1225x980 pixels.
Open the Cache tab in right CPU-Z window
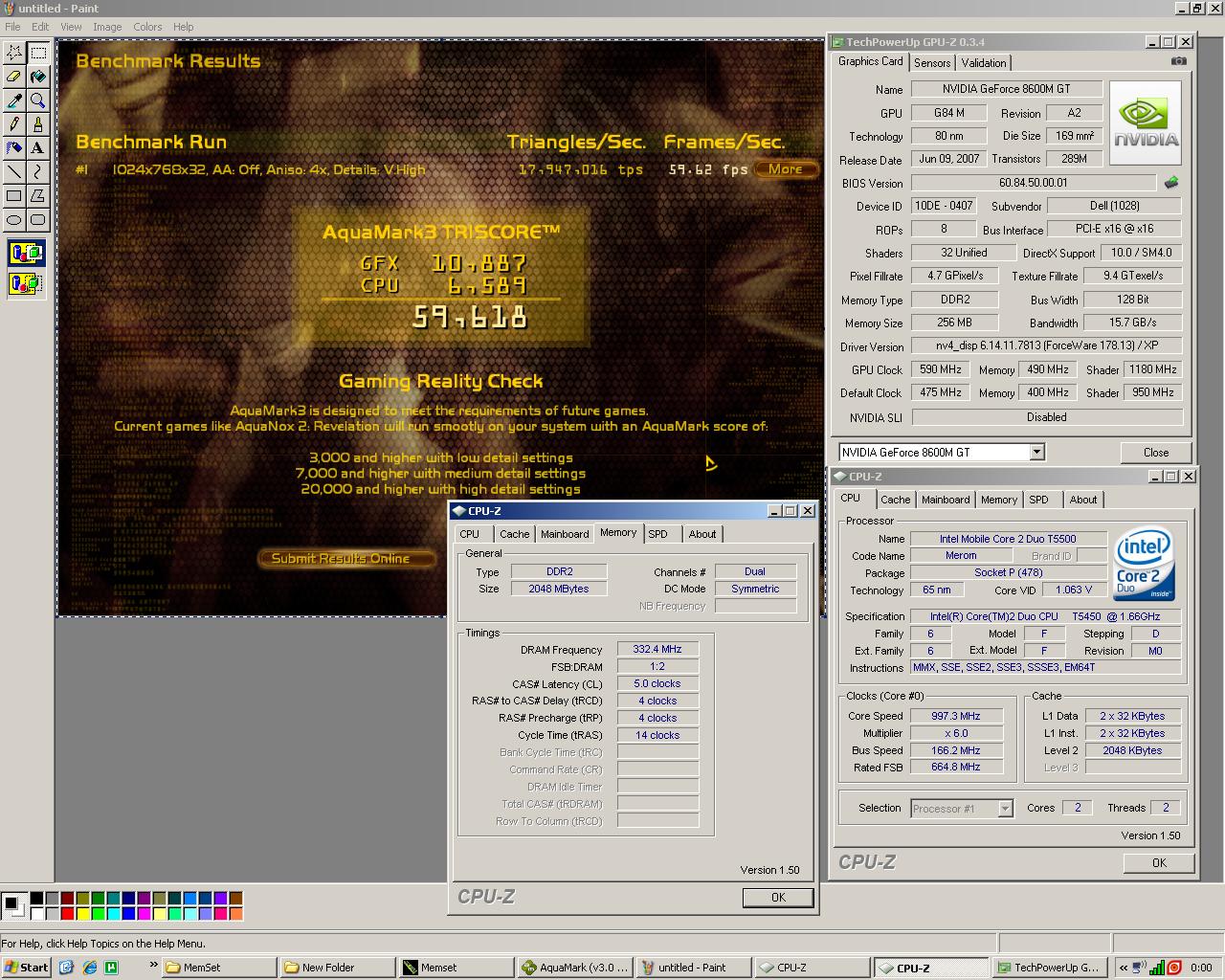point(895,500)
